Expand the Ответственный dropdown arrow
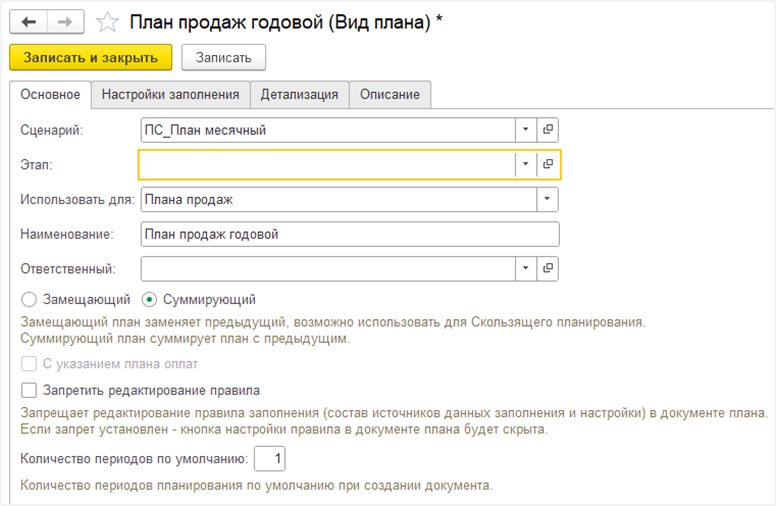776x506 pixels. 526,268
